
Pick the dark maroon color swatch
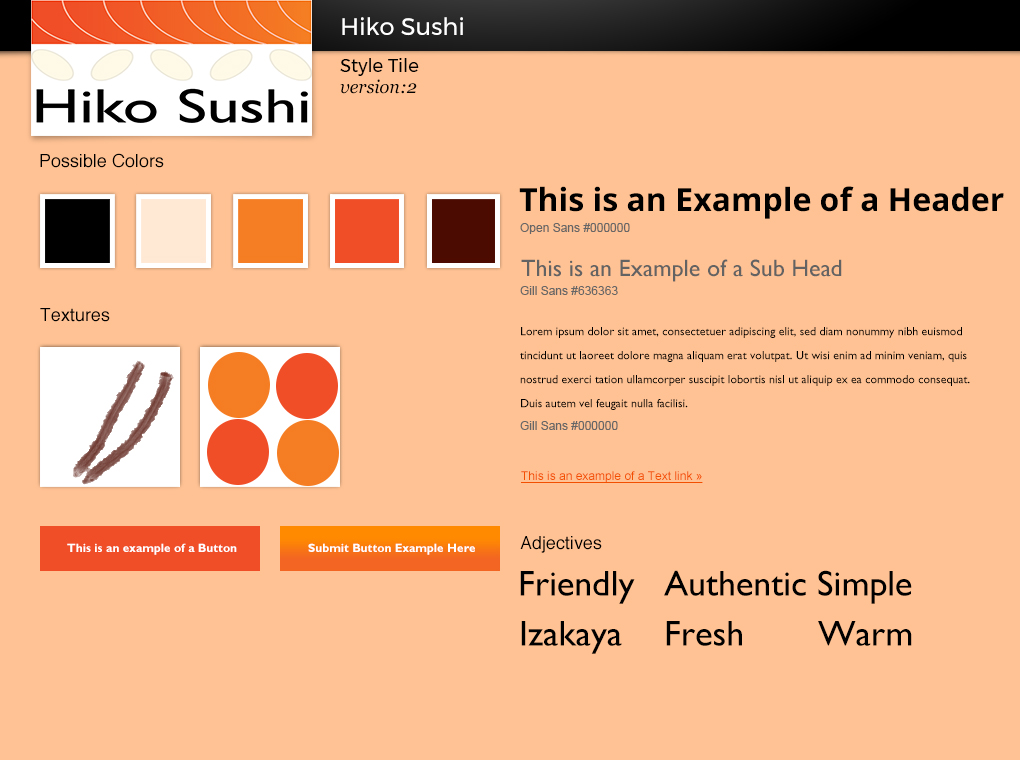(x=463, y=231)
